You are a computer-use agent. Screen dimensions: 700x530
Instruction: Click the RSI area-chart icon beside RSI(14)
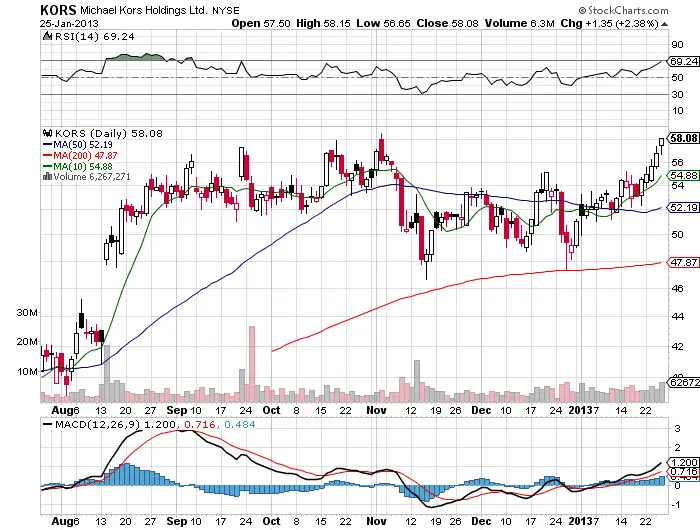[x=47, y=36]
